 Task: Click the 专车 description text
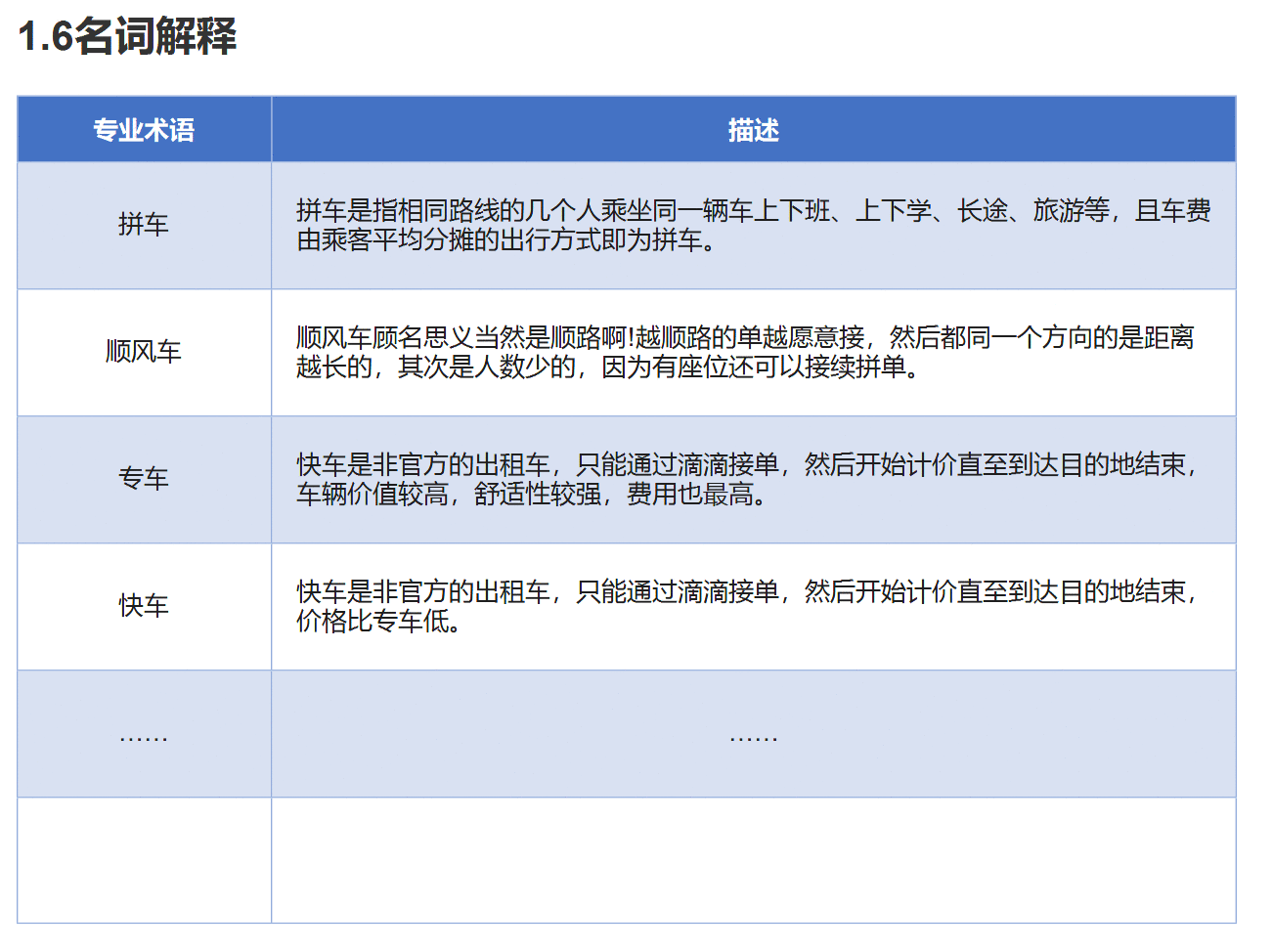coord(748,479)
